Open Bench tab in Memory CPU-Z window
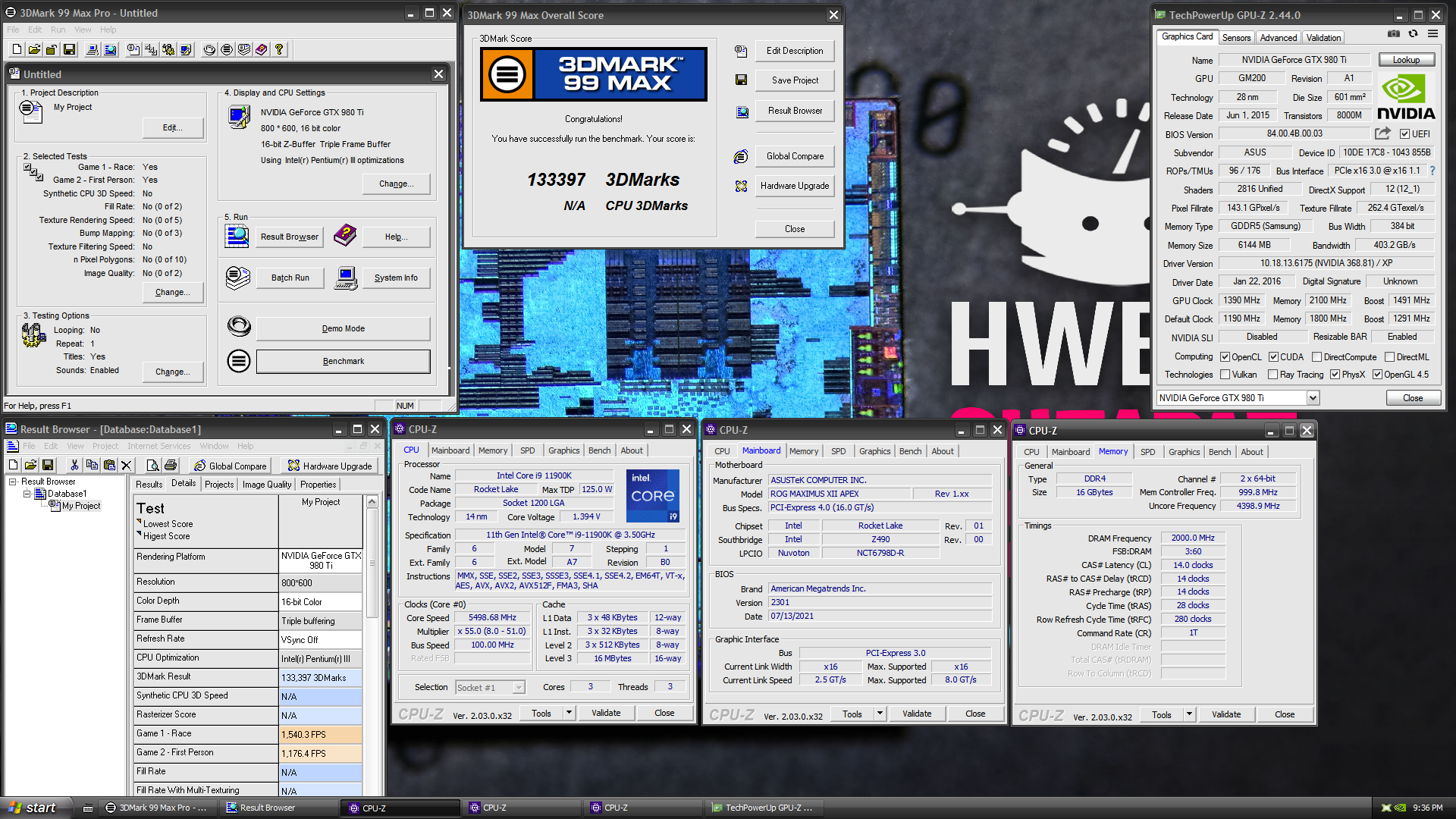Viewport: 1456px width, 819px height. pos(1219,452)
